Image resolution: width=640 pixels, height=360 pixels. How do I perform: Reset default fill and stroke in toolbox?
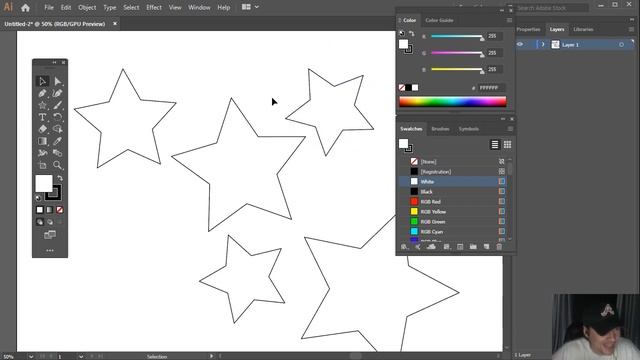pos(38,198)
